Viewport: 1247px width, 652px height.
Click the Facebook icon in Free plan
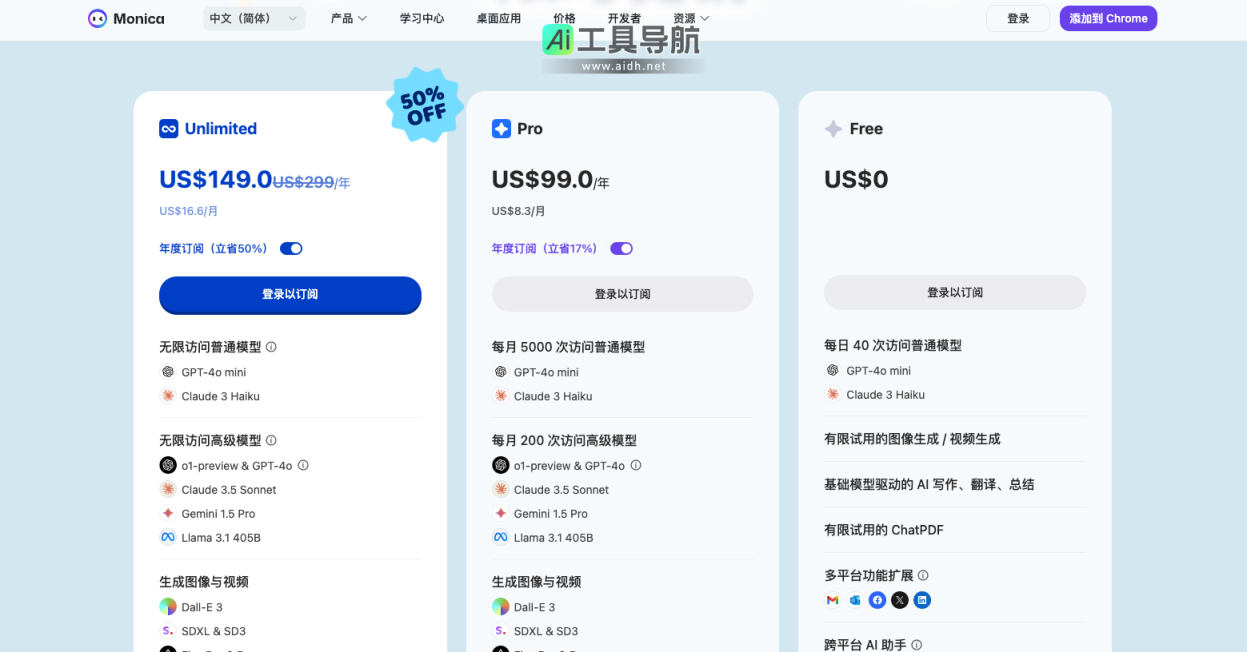click(877, 600)
